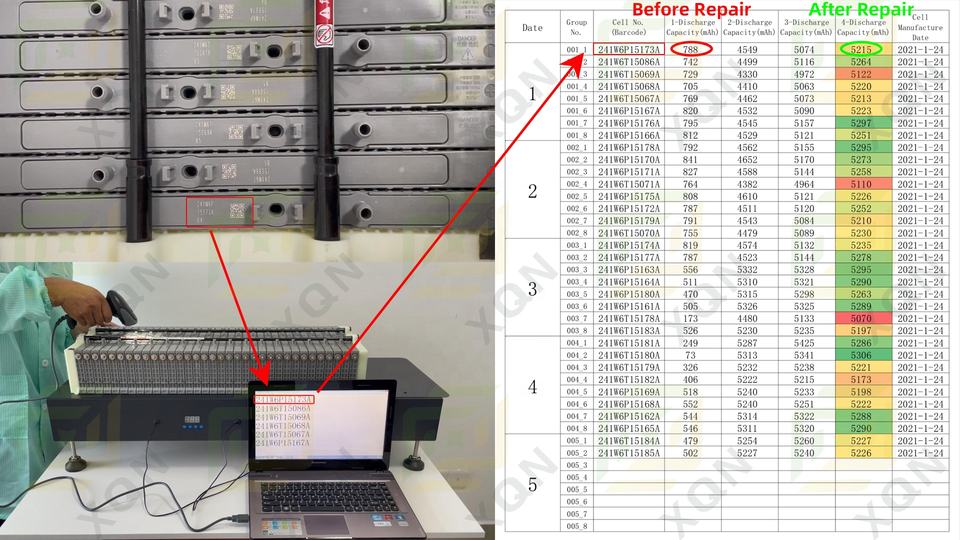Screen dimensions: 960x540
Task: Select the green 4-Discharge cell 5306
Action: coord(861,355)
